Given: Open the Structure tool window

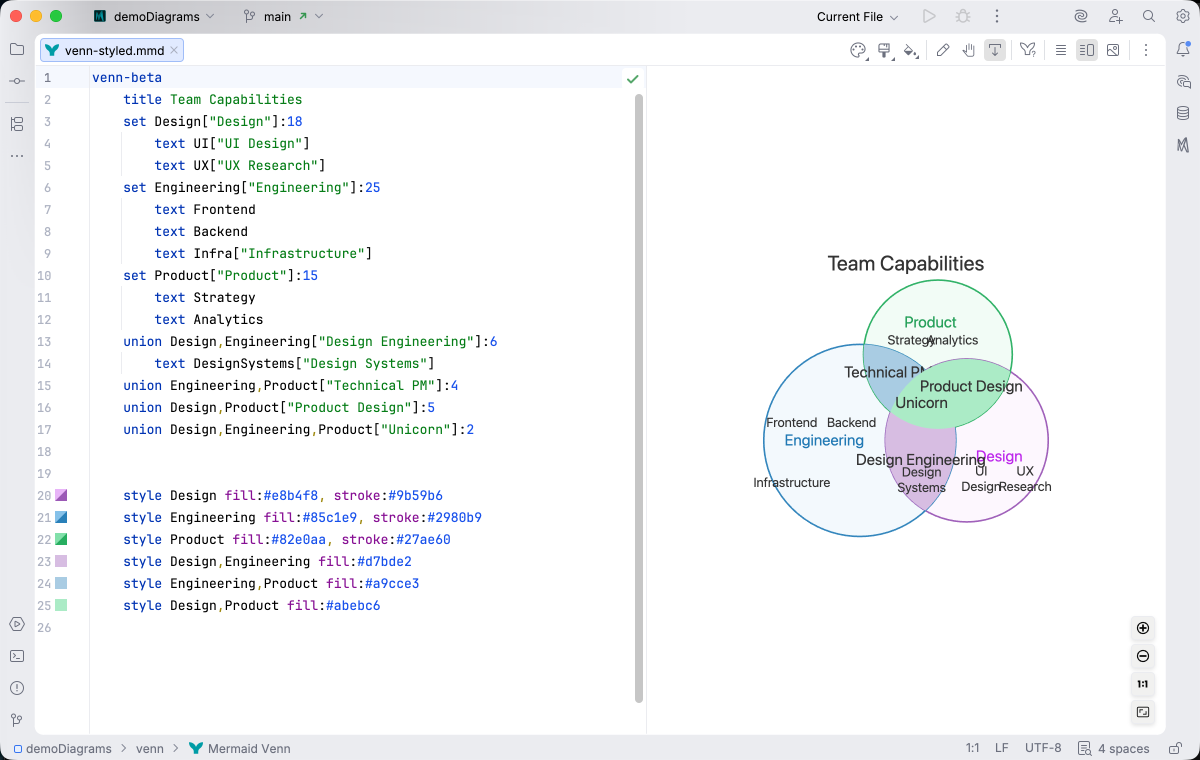Looking at the screenshot, I should click(x=16, y=124).
